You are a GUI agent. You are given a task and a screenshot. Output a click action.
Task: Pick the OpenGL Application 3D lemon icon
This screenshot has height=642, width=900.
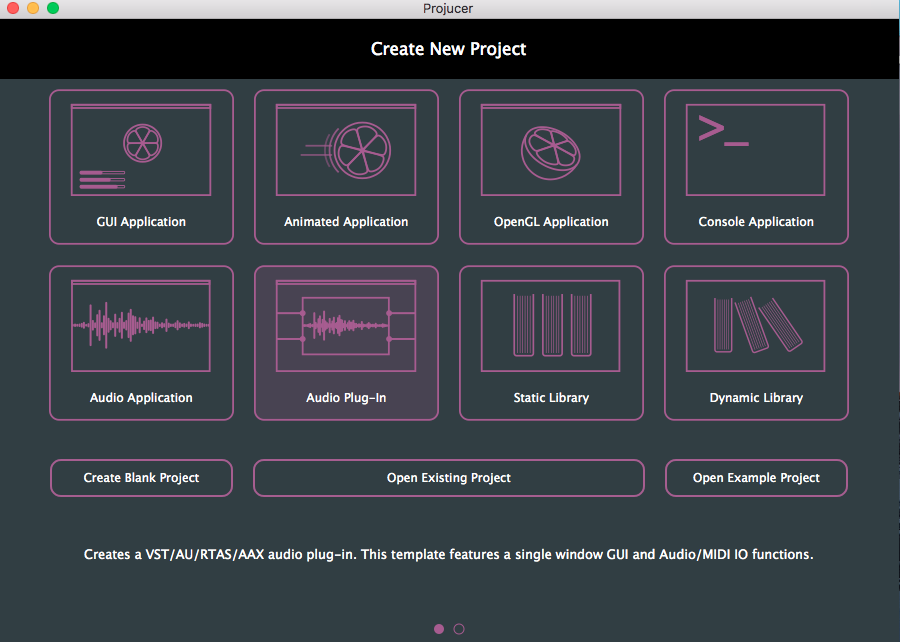pos(551,150)
